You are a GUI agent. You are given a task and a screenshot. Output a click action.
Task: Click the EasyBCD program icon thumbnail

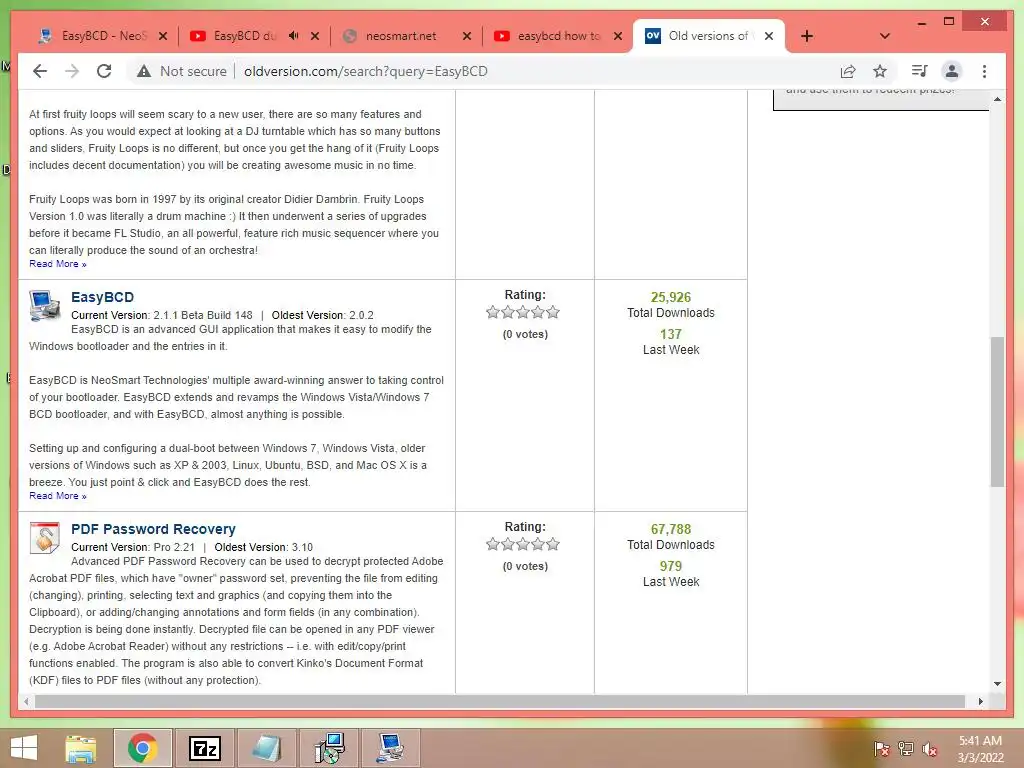[45, 306]
